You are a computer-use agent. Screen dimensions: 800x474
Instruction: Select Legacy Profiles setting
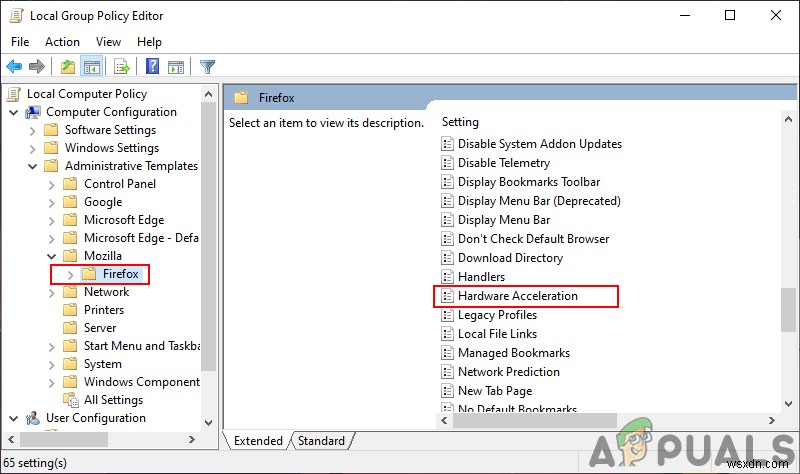pyautogui.click(x=497, y=315)
